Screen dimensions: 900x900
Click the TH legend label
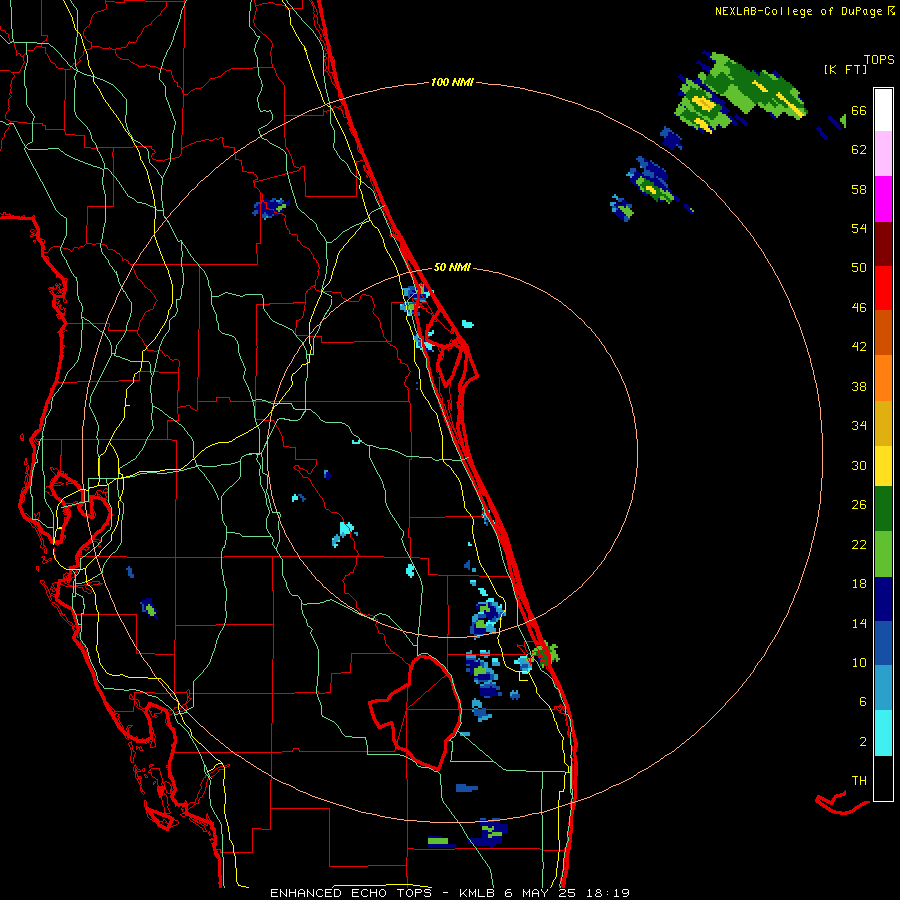pos(859,781)
